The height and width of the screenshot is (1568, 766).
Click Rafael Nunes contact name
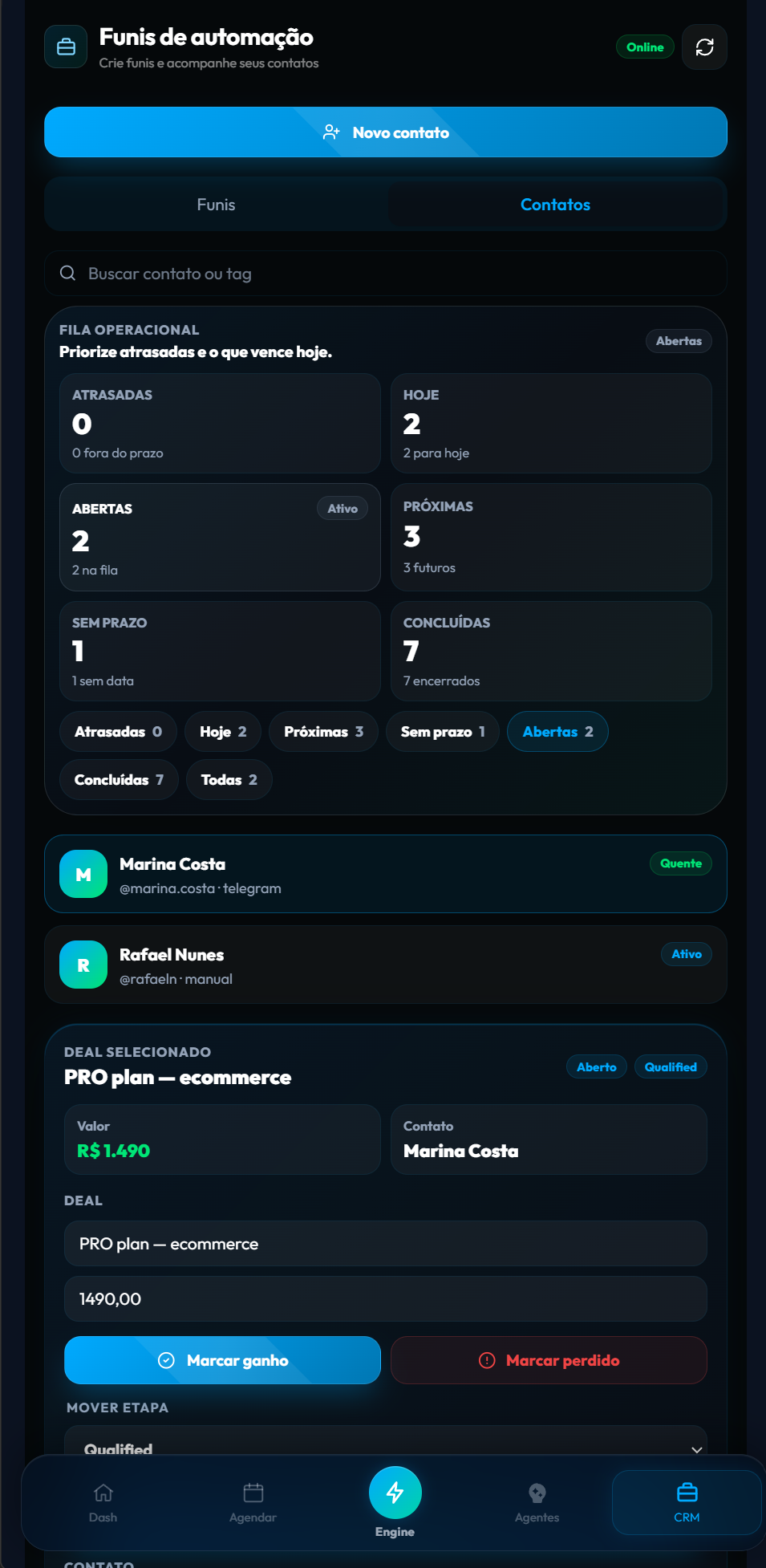172,955
